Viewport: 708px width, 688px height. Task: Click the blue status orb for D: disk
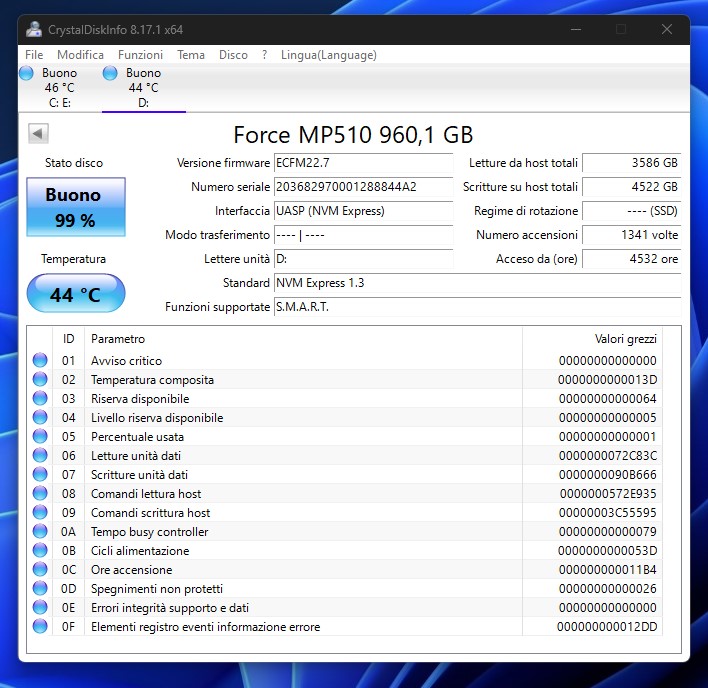tap(110, 73)
